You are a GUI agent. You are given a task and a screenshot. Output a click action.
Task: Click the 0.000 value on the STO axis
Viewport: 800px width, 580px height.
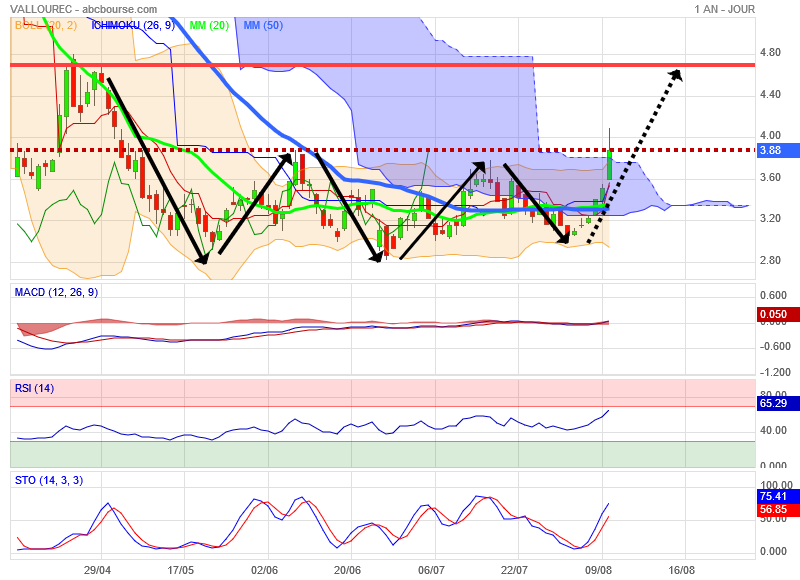click(x=773, y=551)
